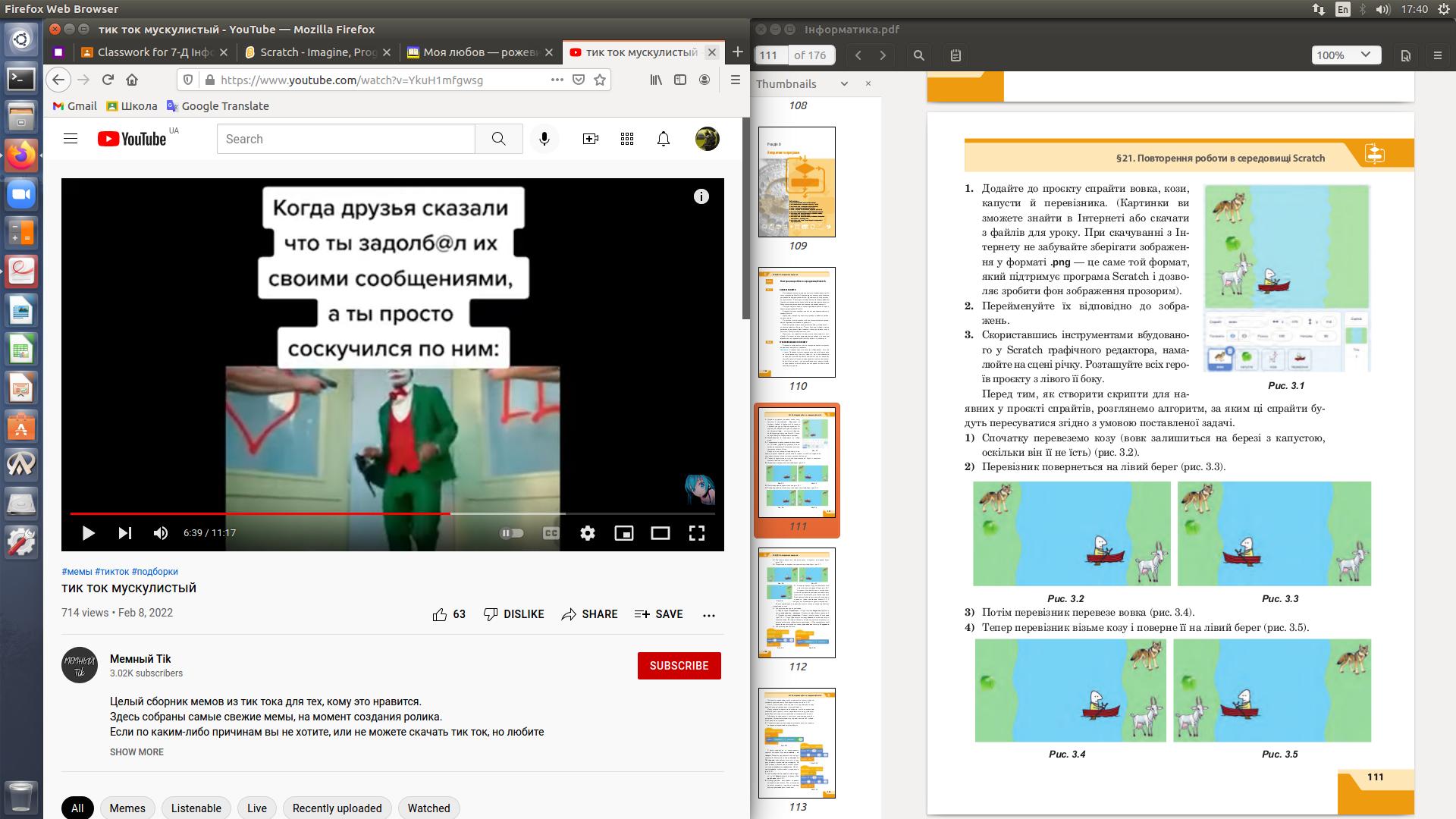Open the YouTube hamburger guide menu

point(71,139)
